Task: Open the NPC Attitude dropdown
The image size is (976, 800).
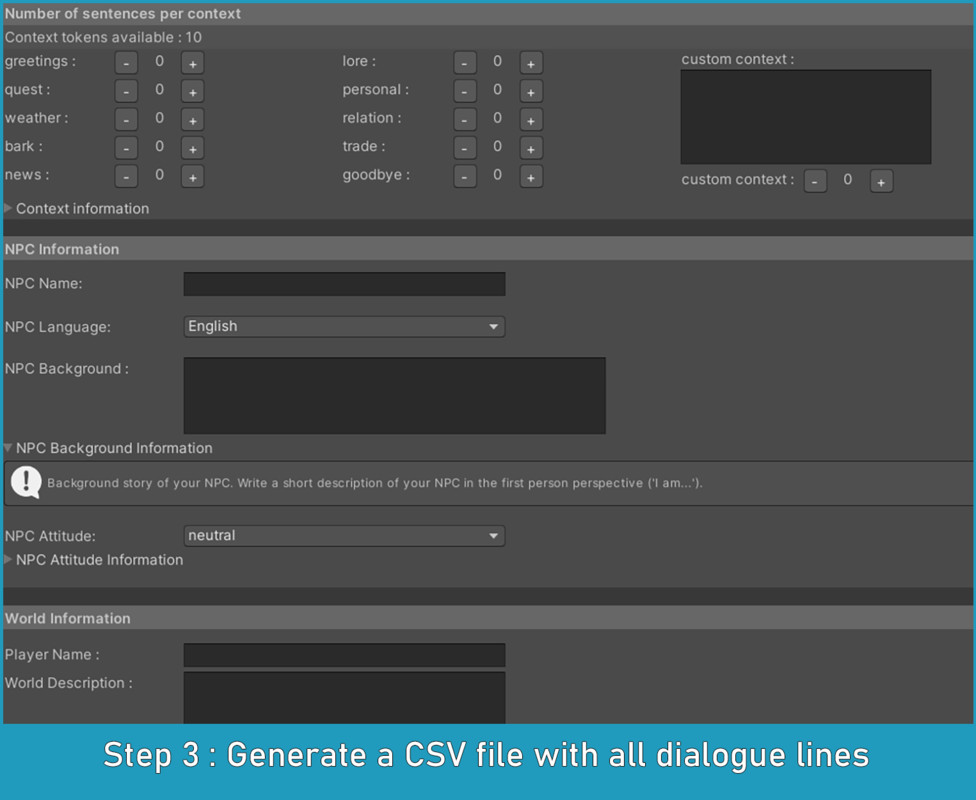Action: (343, 535)
